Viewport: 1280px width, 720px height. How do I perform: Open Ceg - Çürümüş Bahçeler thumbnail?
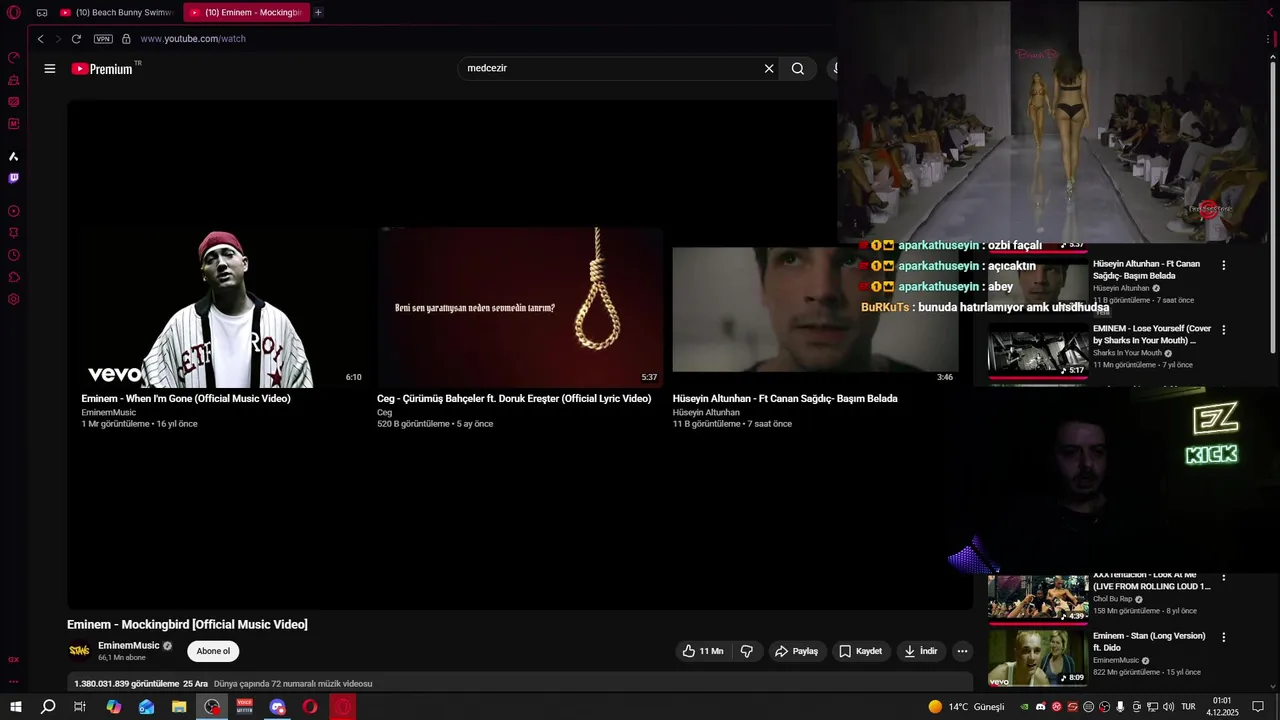pos(520,308)
